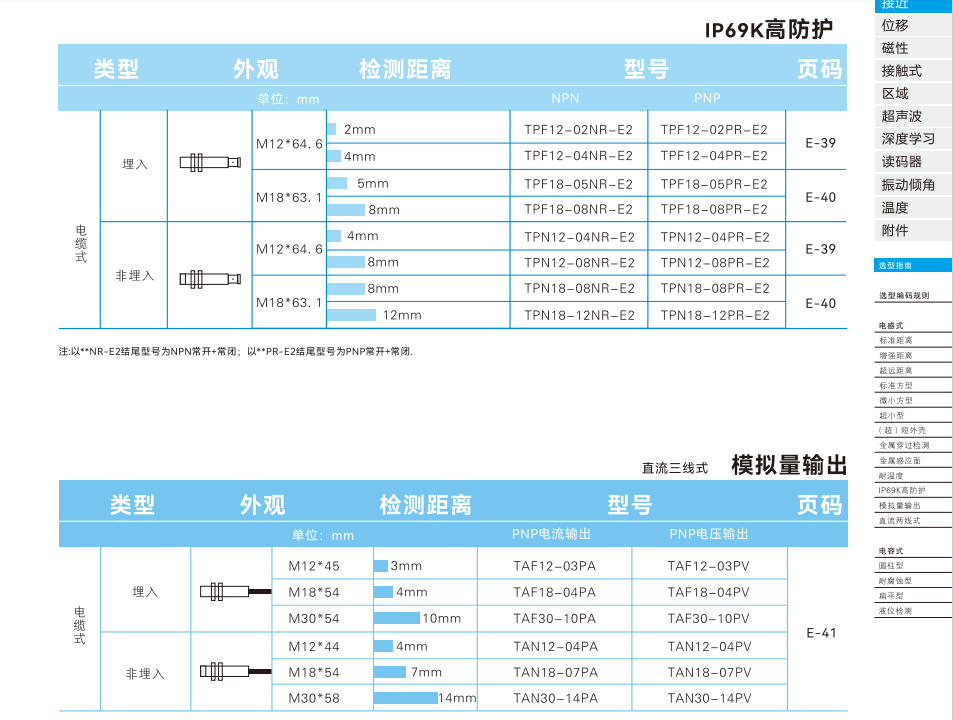The image size is (953, 720).
Task: Jump to the 附件 tab
Action: point(895,230)
